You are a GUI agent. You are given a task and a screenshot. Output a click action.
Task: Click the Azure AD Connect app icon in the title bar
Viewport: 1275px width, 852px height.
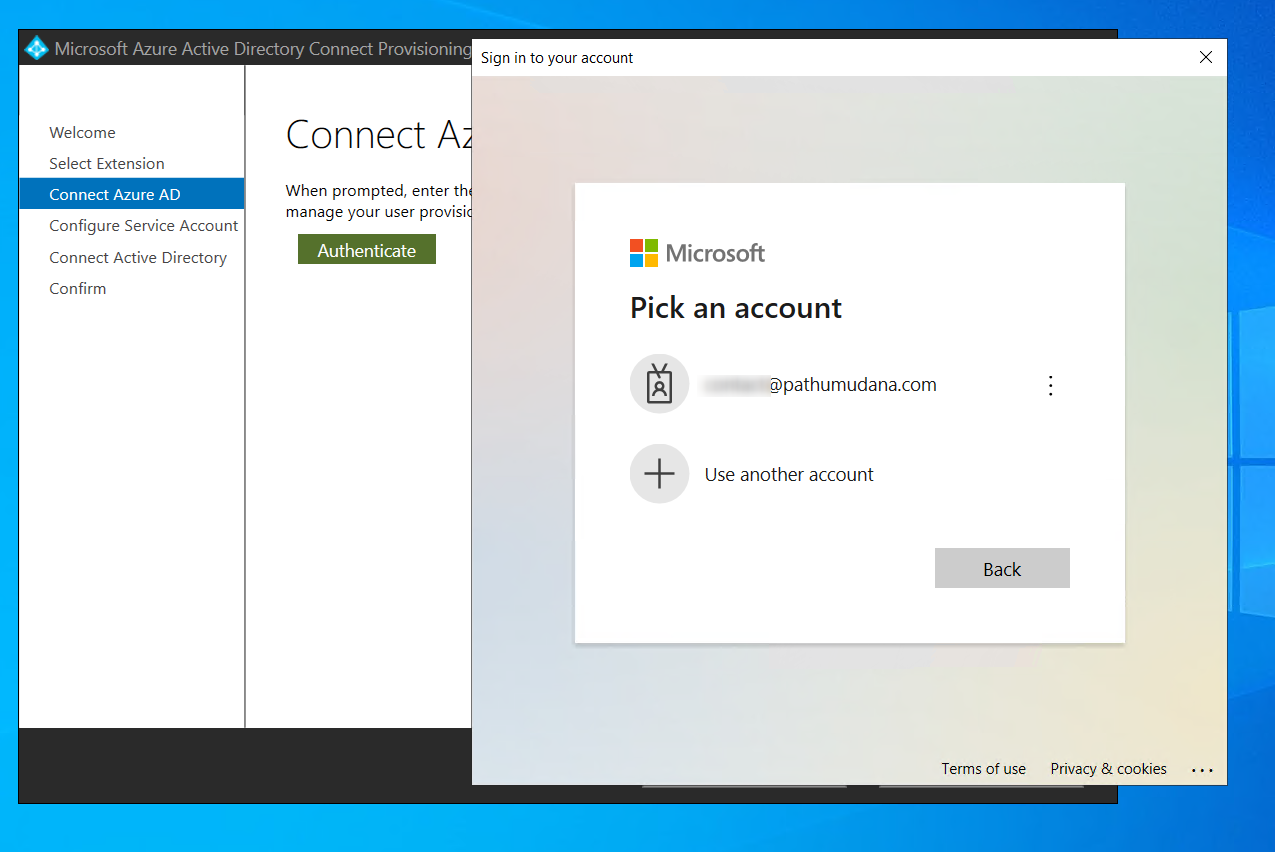[37, 48]
